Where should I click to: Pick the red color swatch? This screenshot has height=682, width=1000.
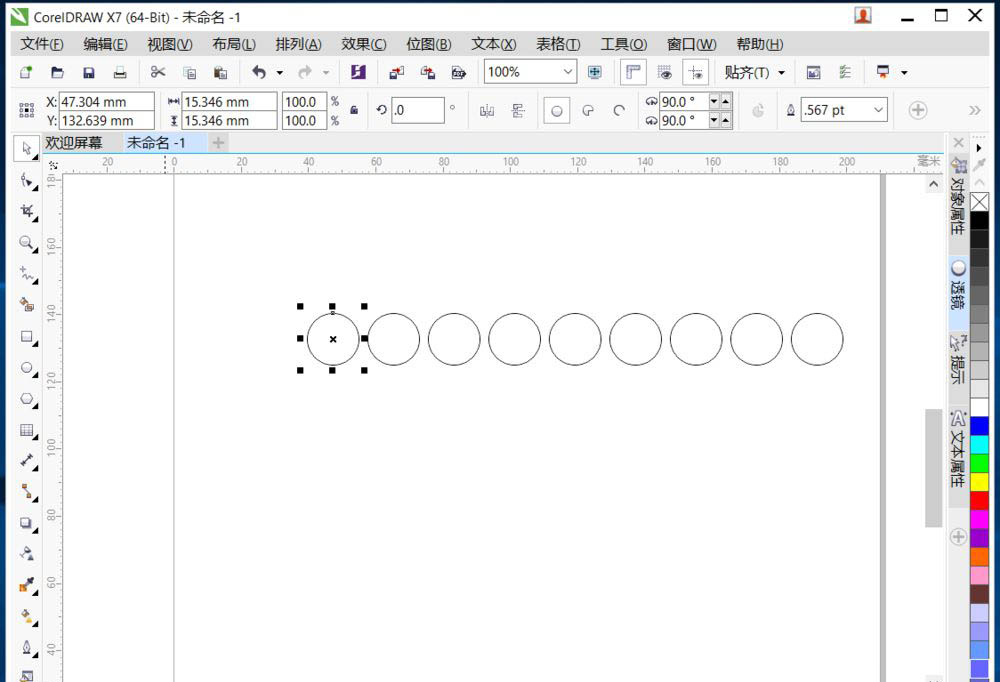click(979, 499)
